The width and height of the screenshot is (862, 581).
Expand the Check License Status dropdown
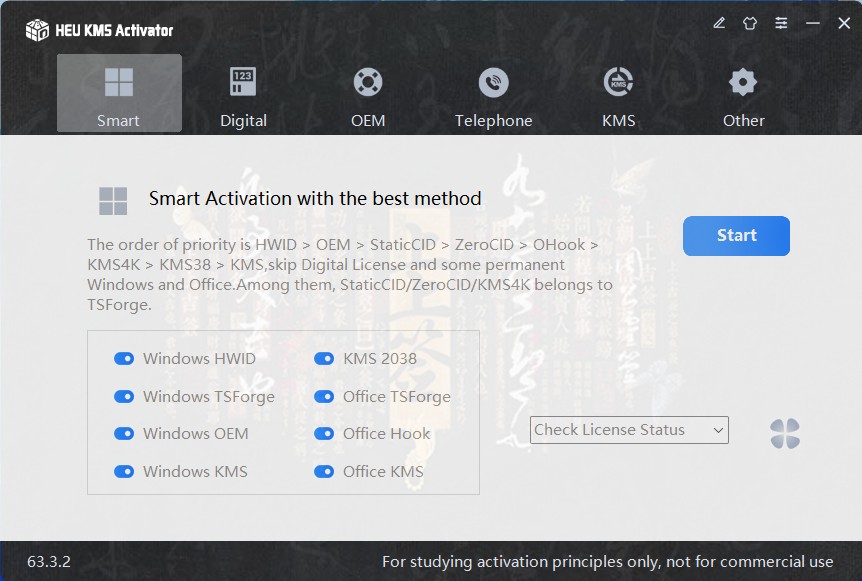[629, 430]
